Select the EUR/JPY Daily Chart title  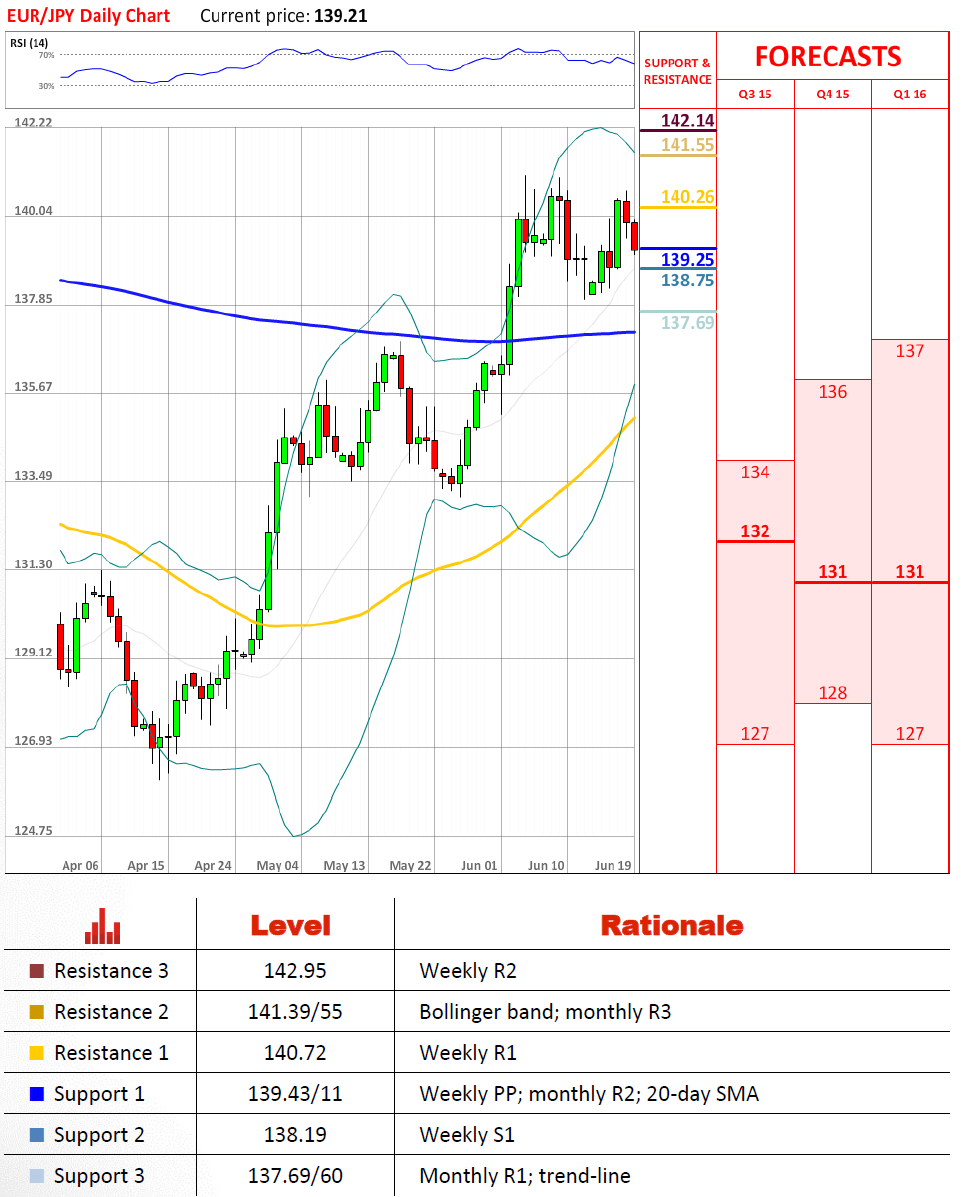[x=89, y=16]
